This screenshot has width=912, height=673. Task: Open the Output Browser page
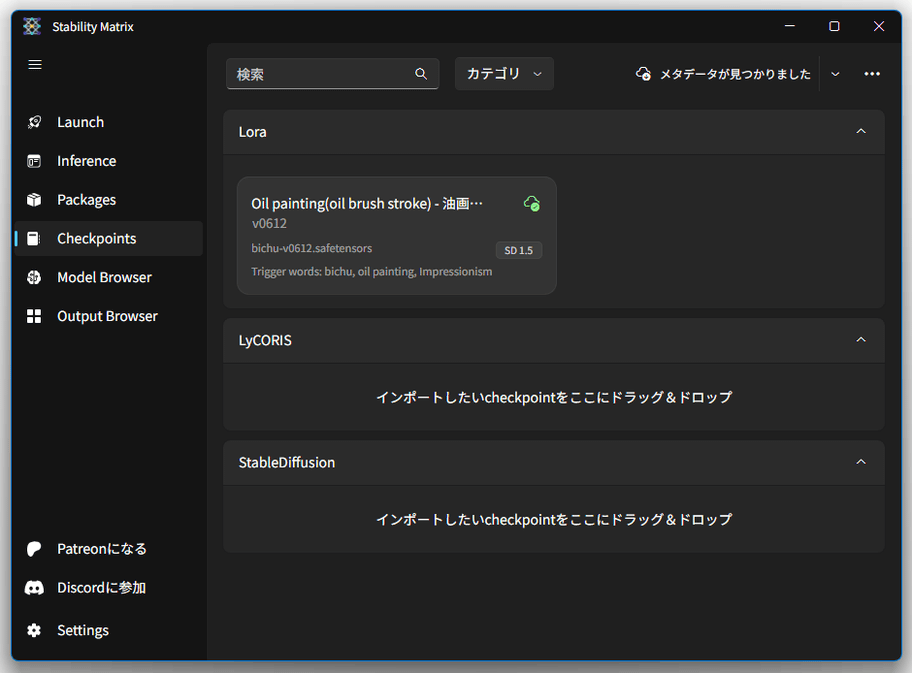click(109, 316)
